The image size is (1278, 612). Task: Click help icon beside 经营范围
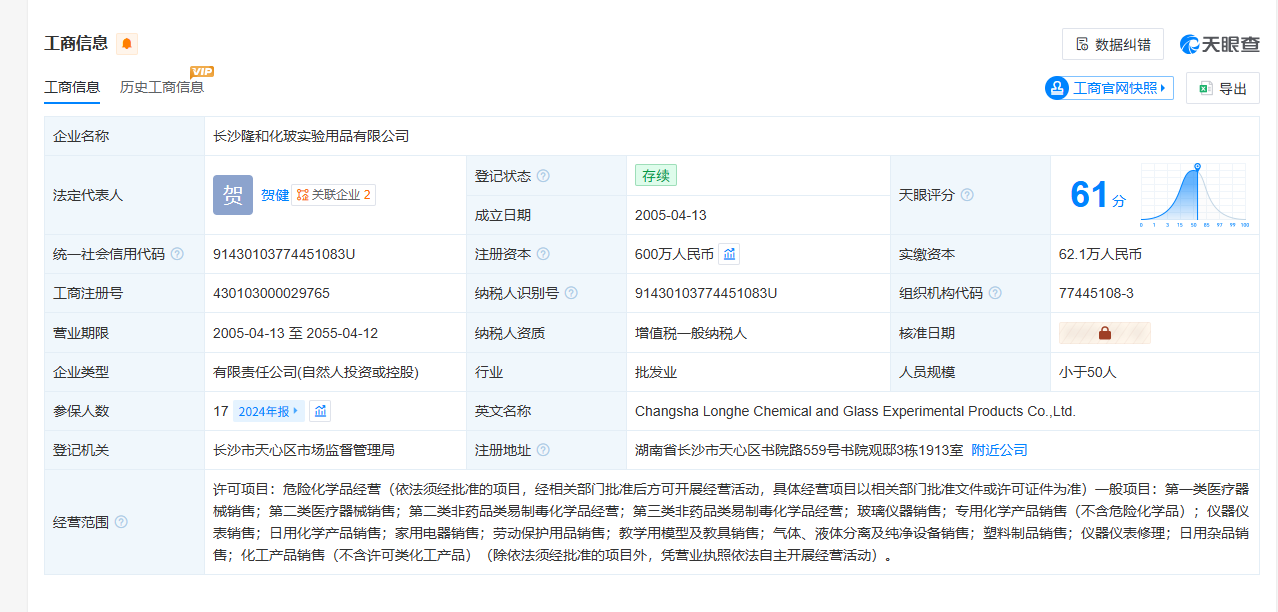coord(121,522)
